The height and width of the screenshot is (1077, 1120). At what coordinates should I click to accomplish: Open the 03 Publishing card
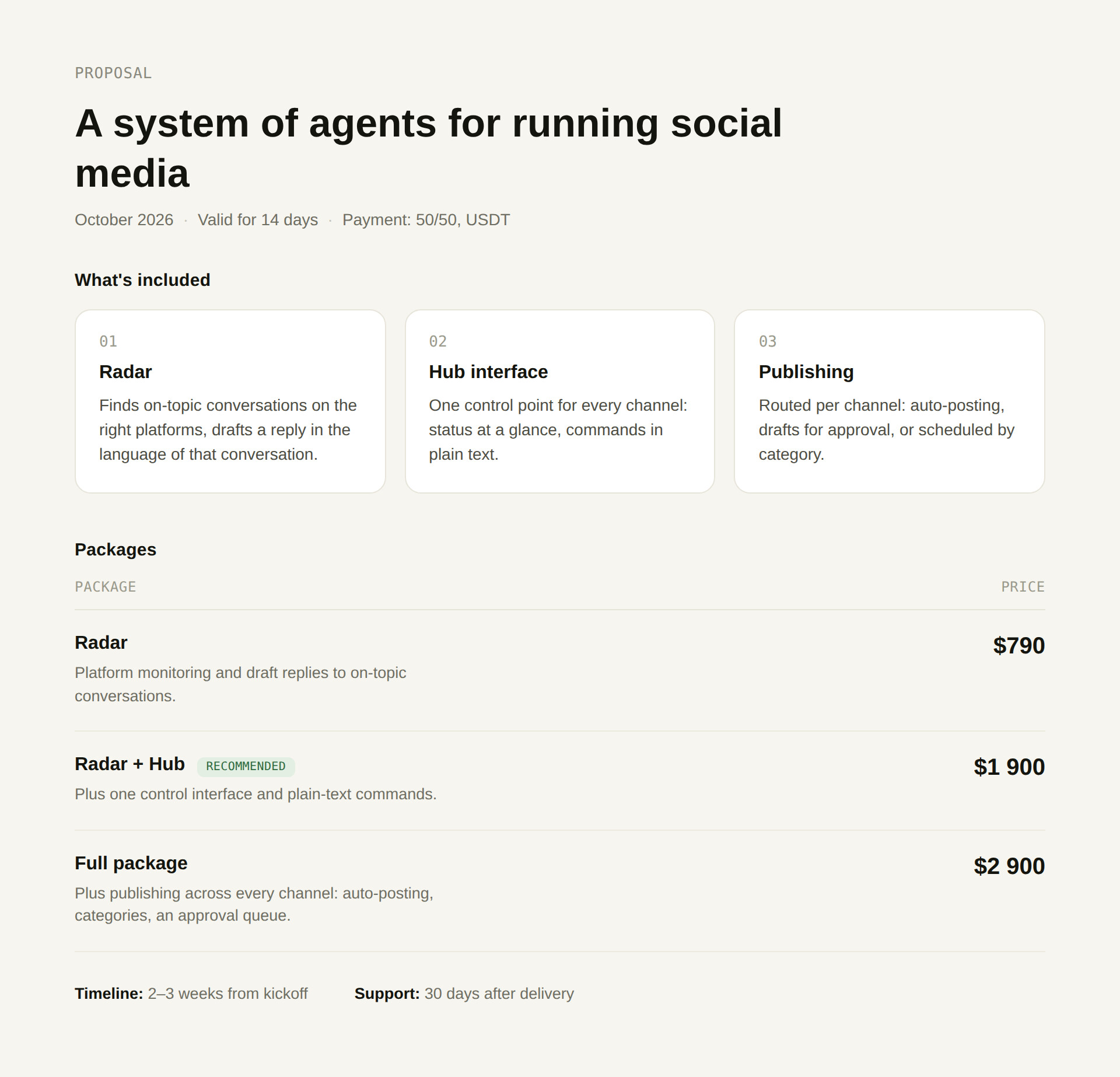point(890,401)
